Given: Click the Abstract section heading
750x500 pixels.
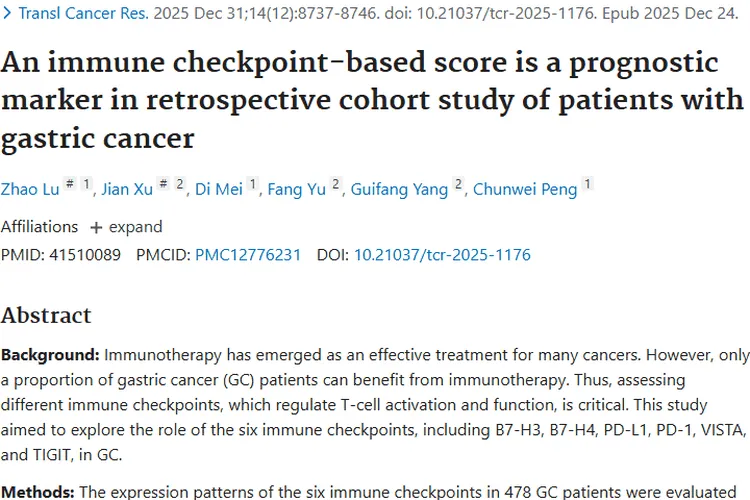Looking at the screenshot, I should pos(46,315).
